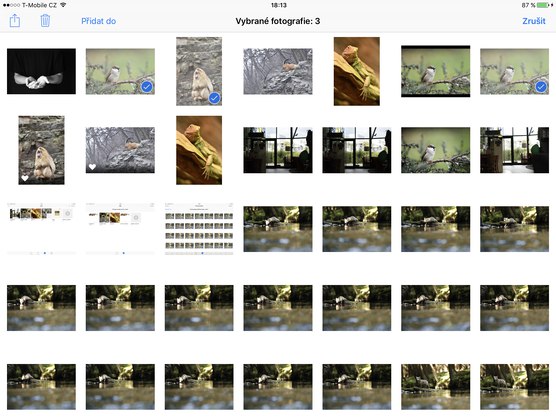Deselect the checked bird photo in first row
556x417 pixels.
(x=146, y=87)
